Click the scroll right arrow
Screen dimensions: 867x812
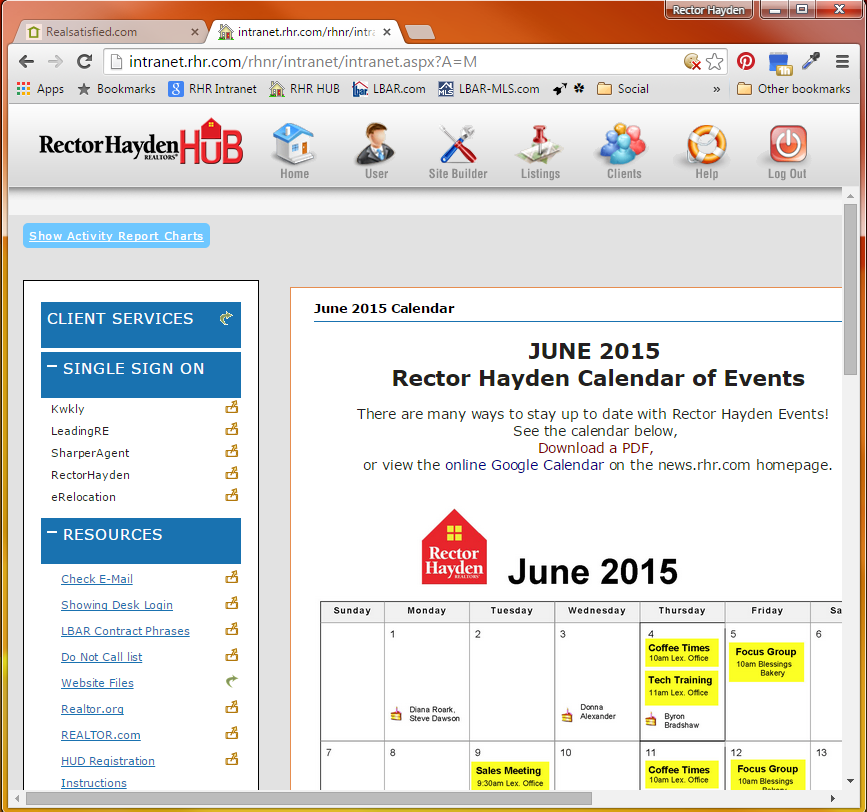tap(833, 798)
